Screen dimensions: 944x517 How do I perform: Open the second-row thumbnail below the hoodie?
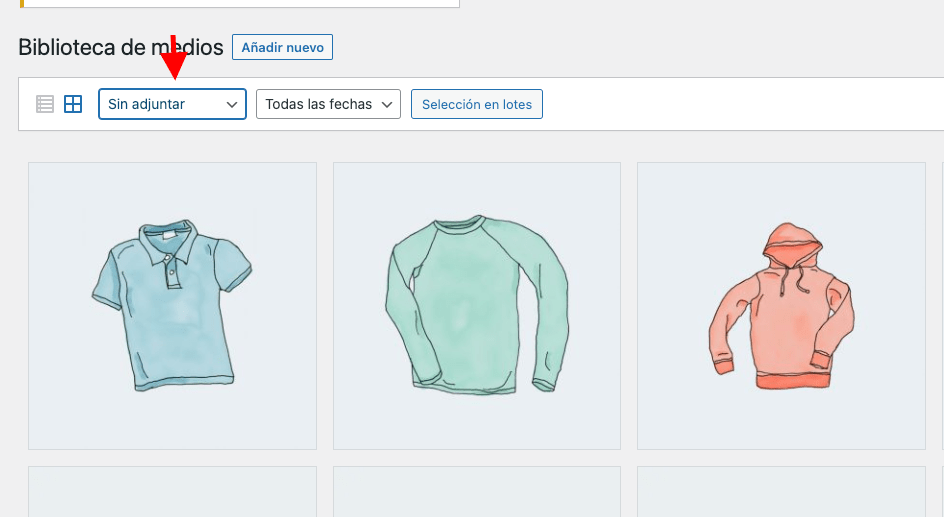pyautogui.click(x=781, y=492)
